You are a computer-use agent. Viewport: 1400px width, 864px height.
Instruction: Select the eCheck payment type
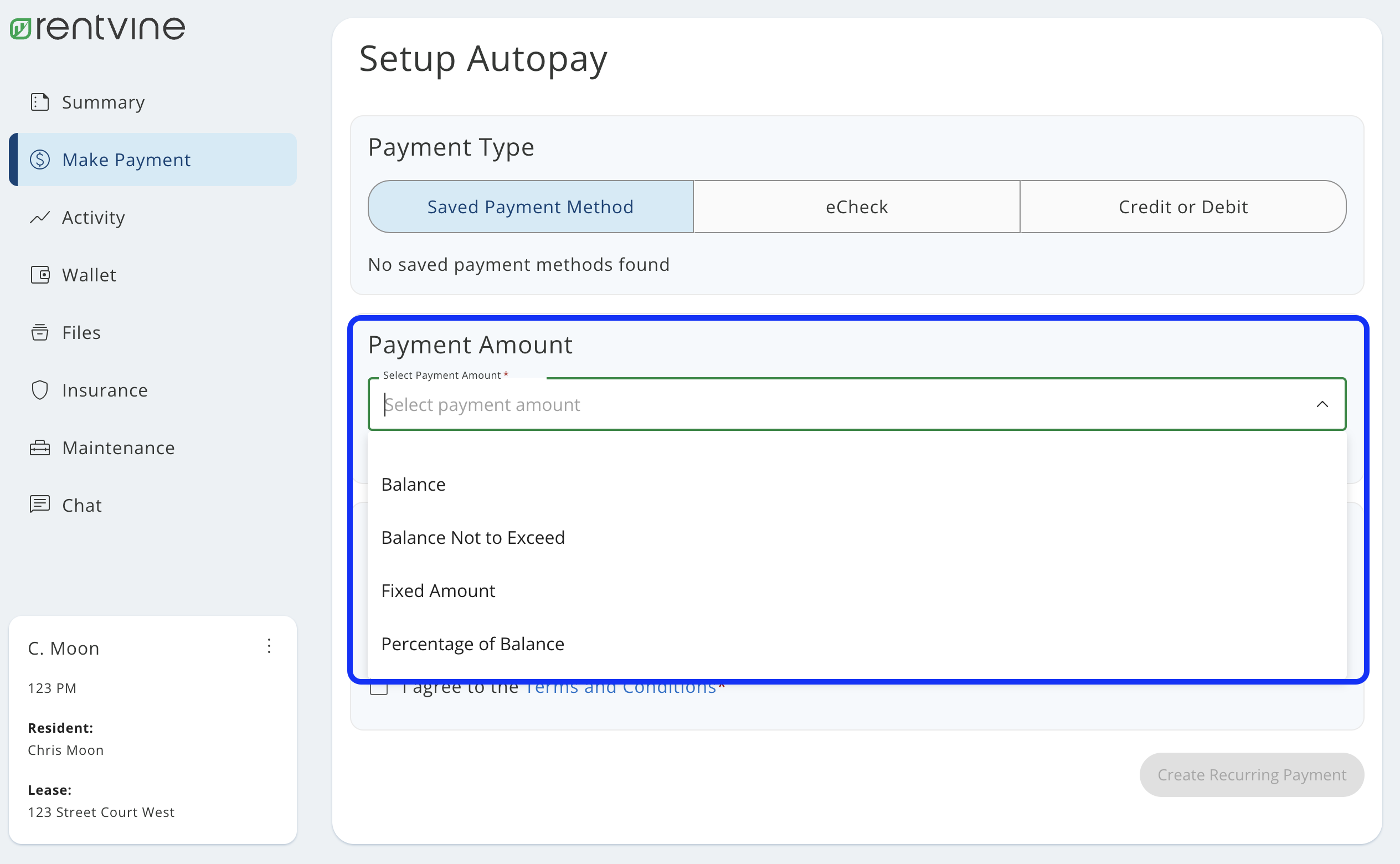856,206
